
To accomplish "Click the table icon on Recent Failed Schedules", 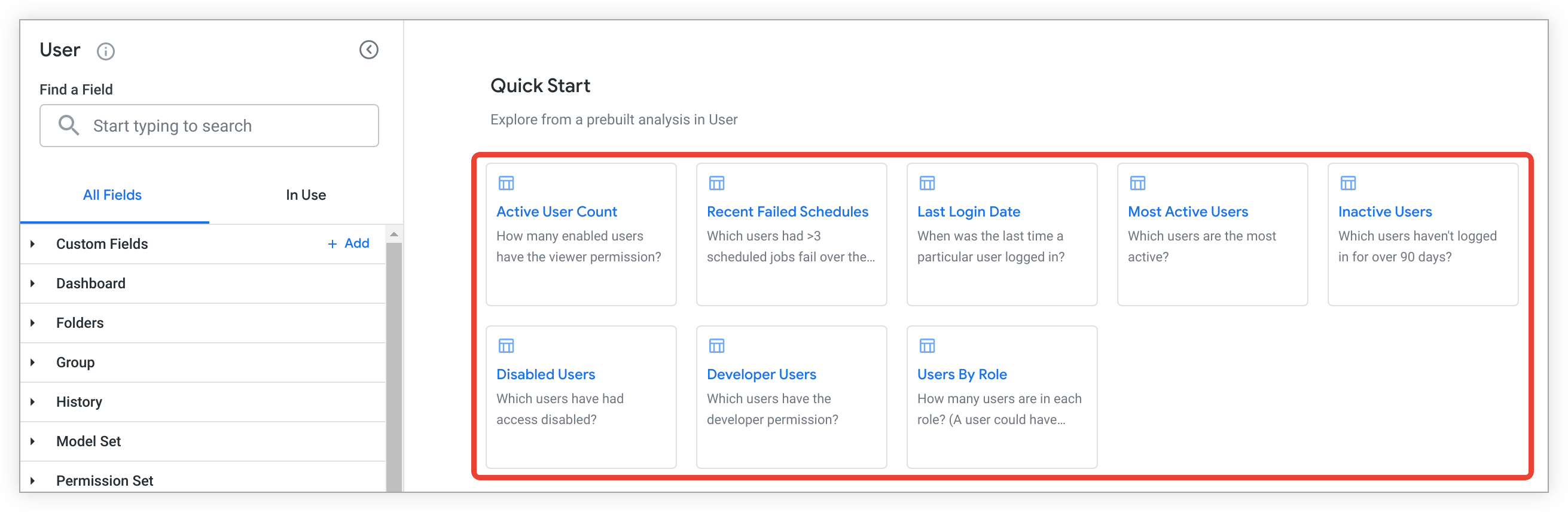I will click(x=716, y=182).
